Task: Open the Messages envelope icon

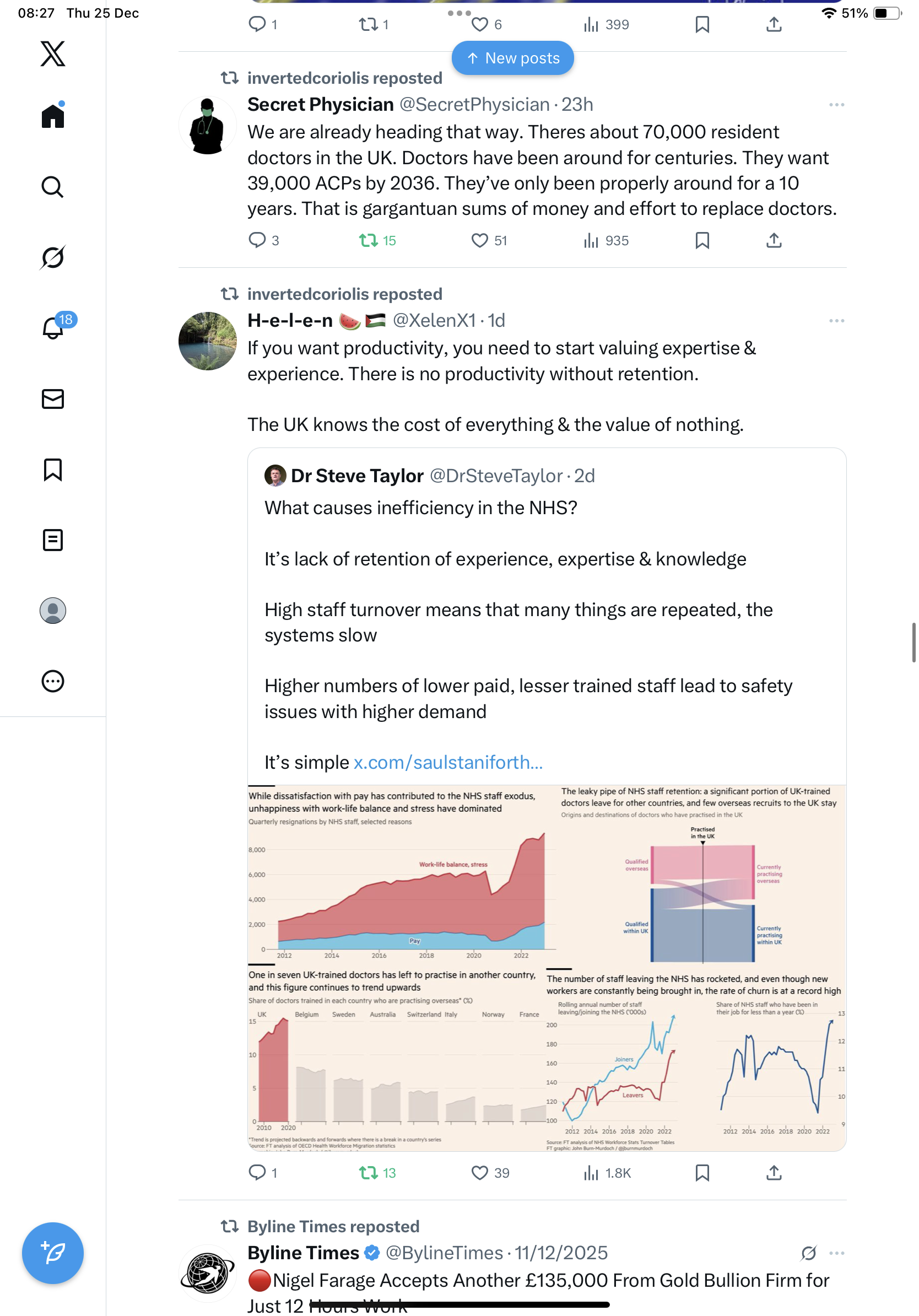Action: pos(53,399)
